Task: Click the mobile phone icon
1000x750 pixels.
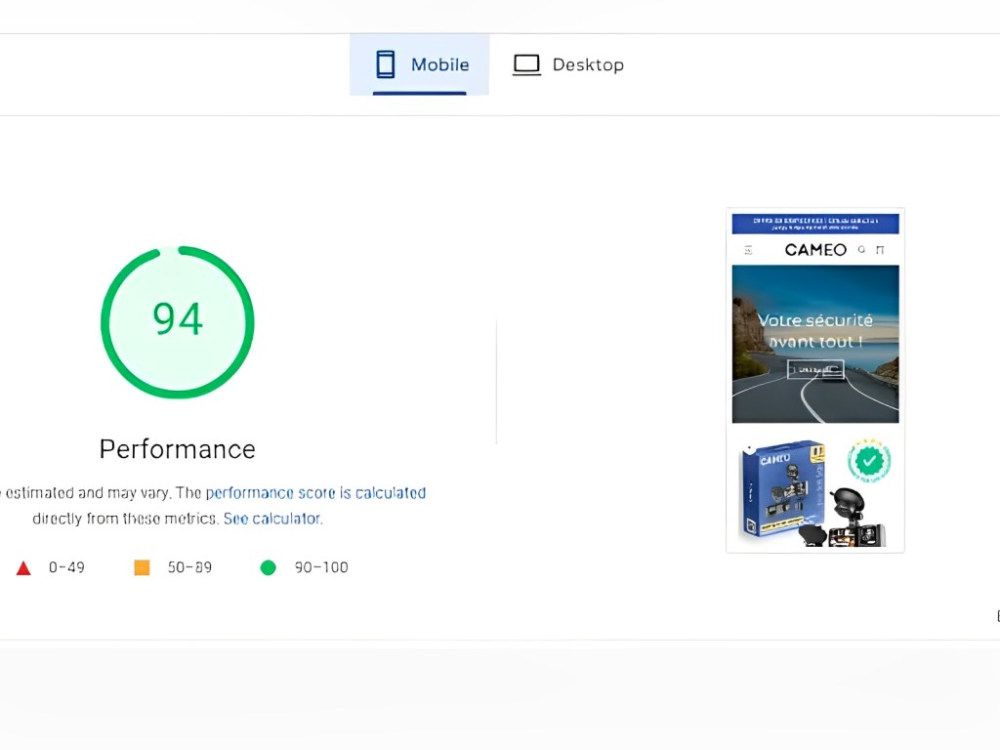Action: tap(385, 64)
